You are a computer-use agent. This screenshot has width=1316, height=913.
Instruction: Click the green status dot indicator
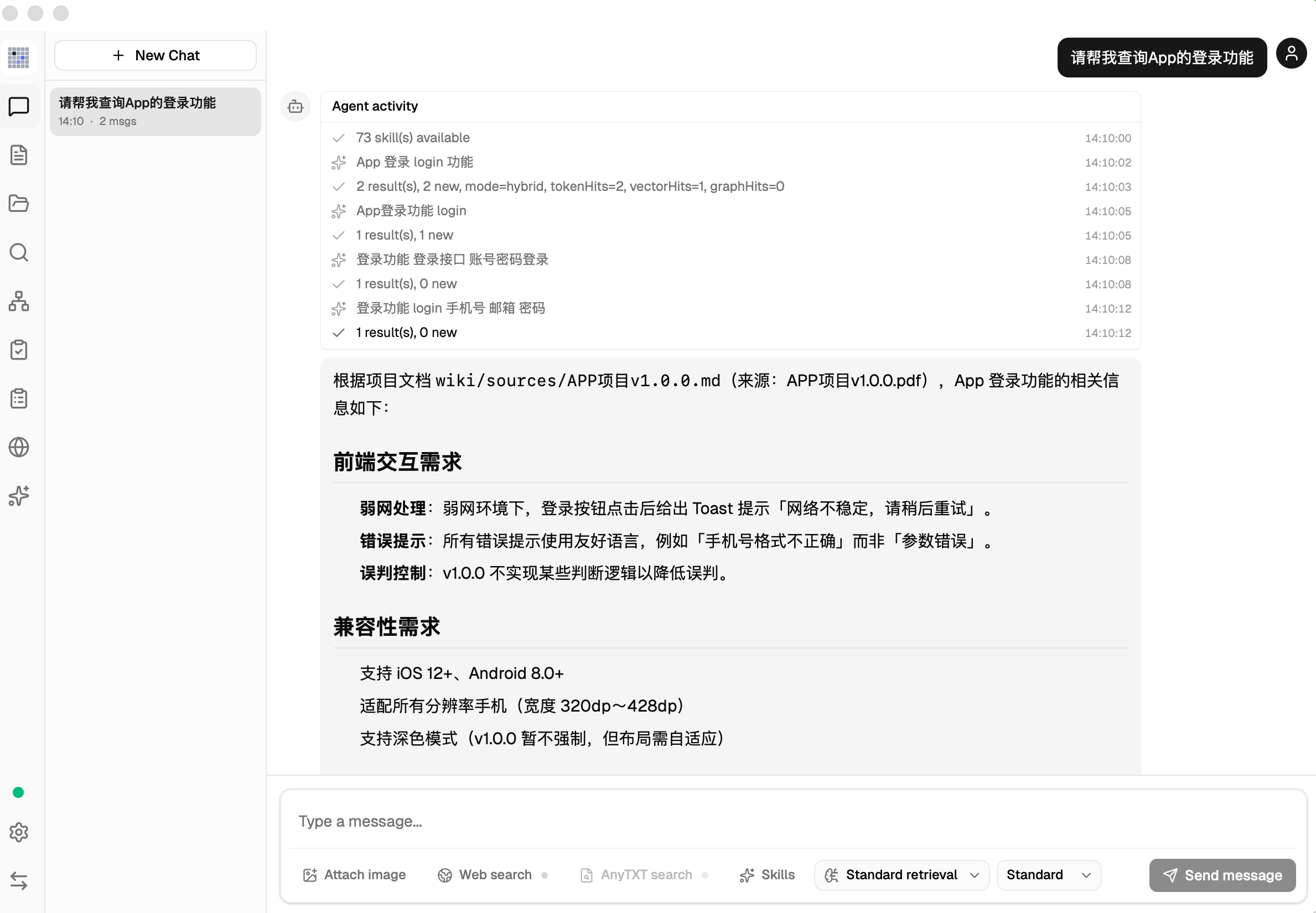click(x=18, y=792)
